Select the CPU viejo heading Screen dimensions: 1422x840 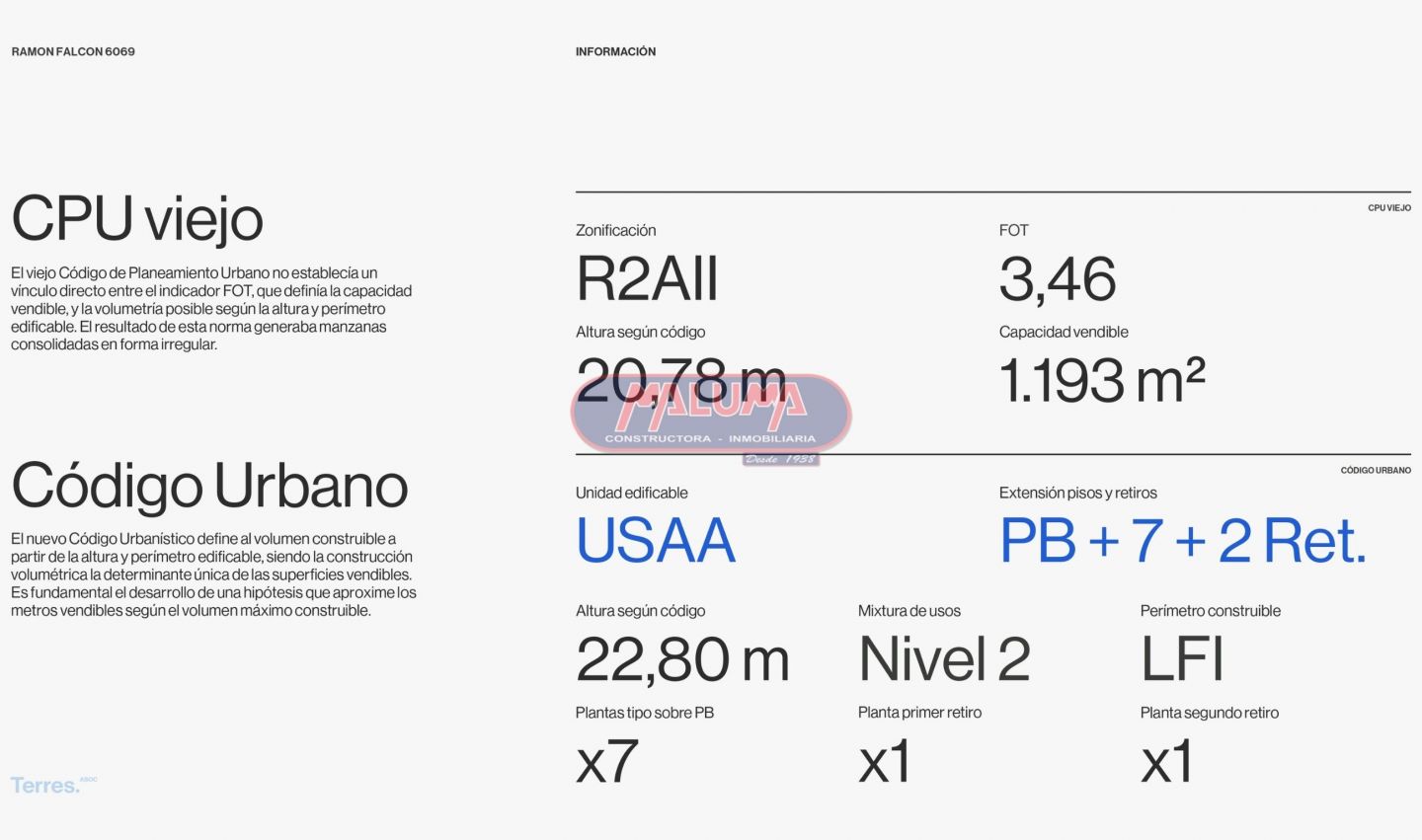[x=137, y=218]
